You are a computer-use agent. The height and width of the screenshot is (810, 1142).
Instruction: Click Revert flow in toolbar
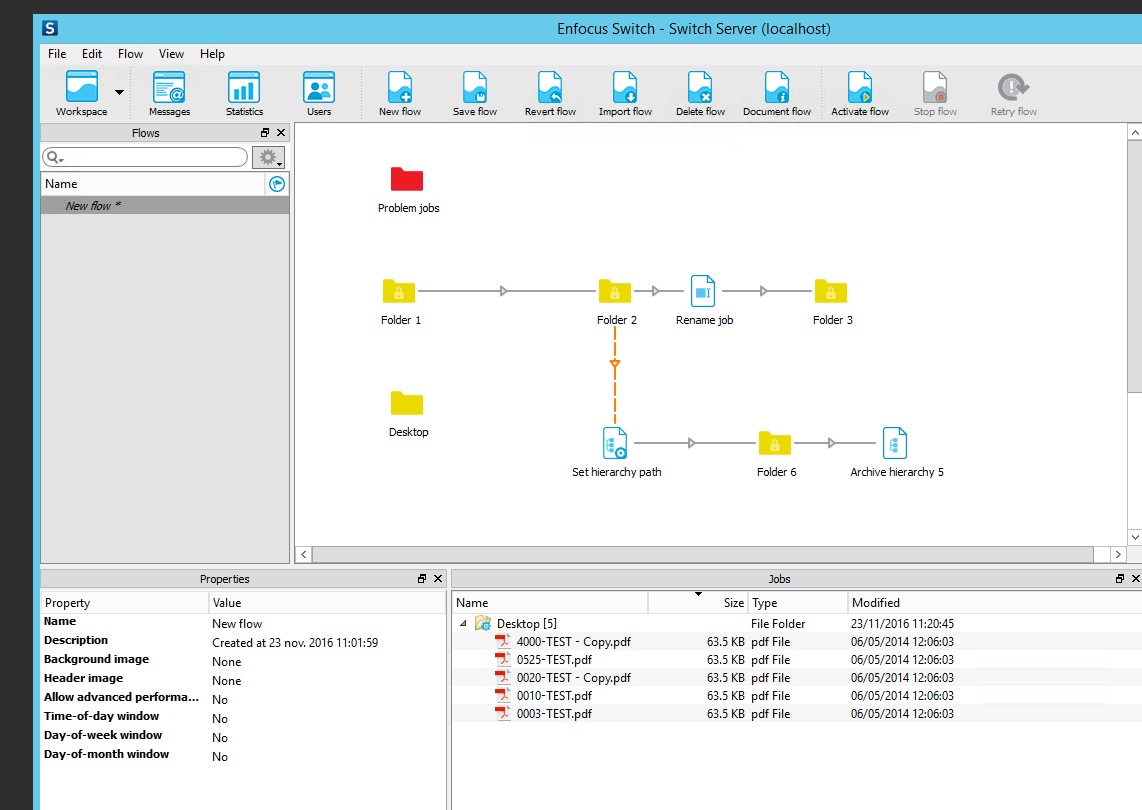tap(550, 93)
